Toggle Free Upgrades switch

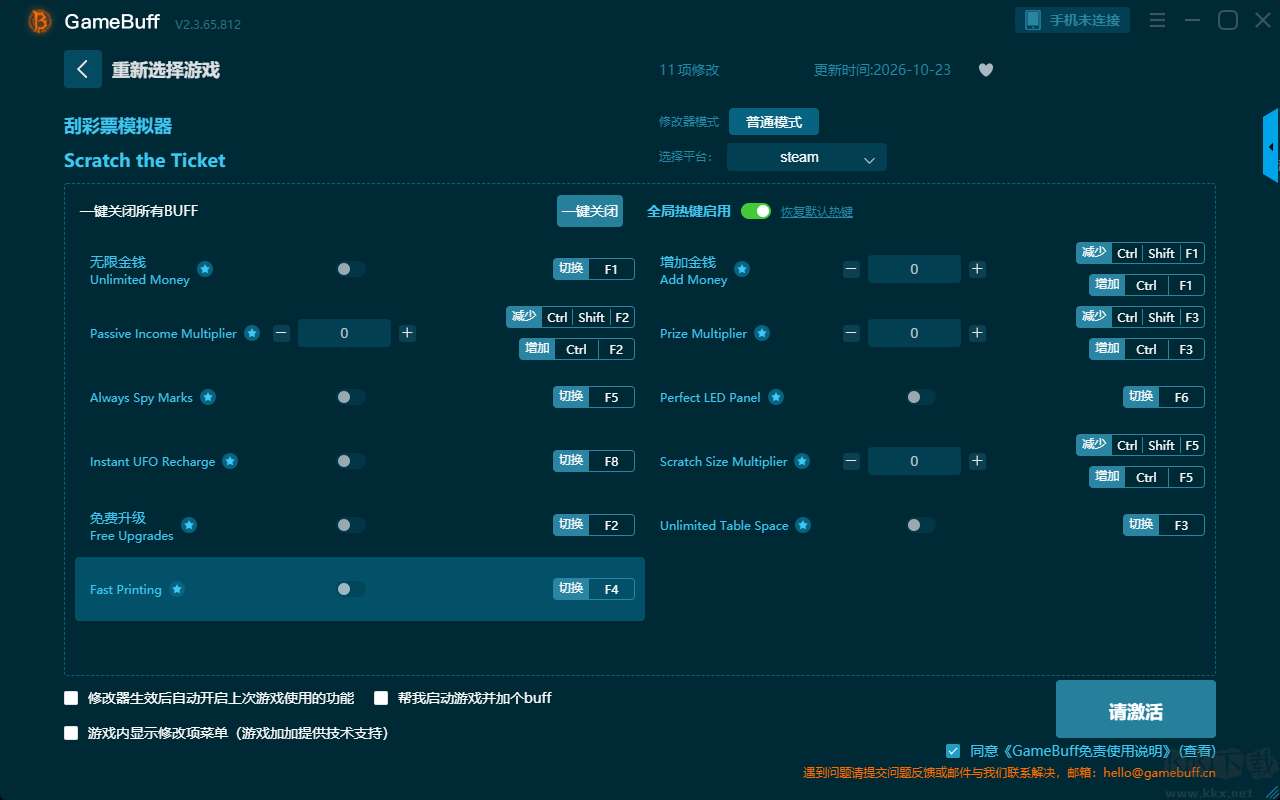click(350, 525)
